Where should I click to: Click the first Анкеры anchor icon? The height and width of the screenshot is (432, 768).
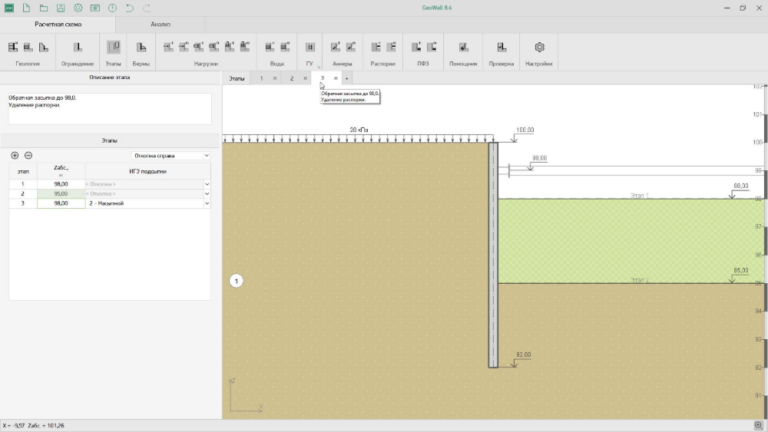click(335, 47)
